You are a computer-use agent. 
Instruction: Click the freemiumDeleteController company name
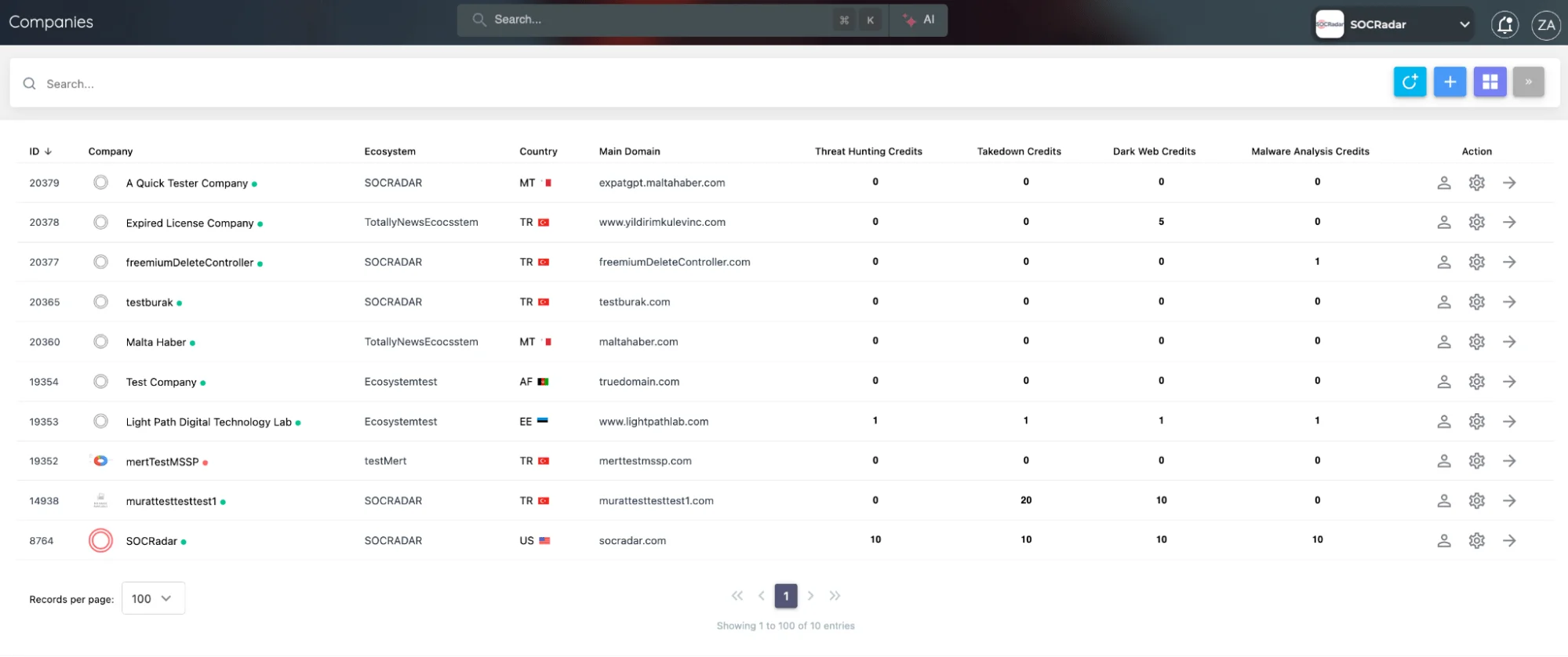[x=190, y=263]
